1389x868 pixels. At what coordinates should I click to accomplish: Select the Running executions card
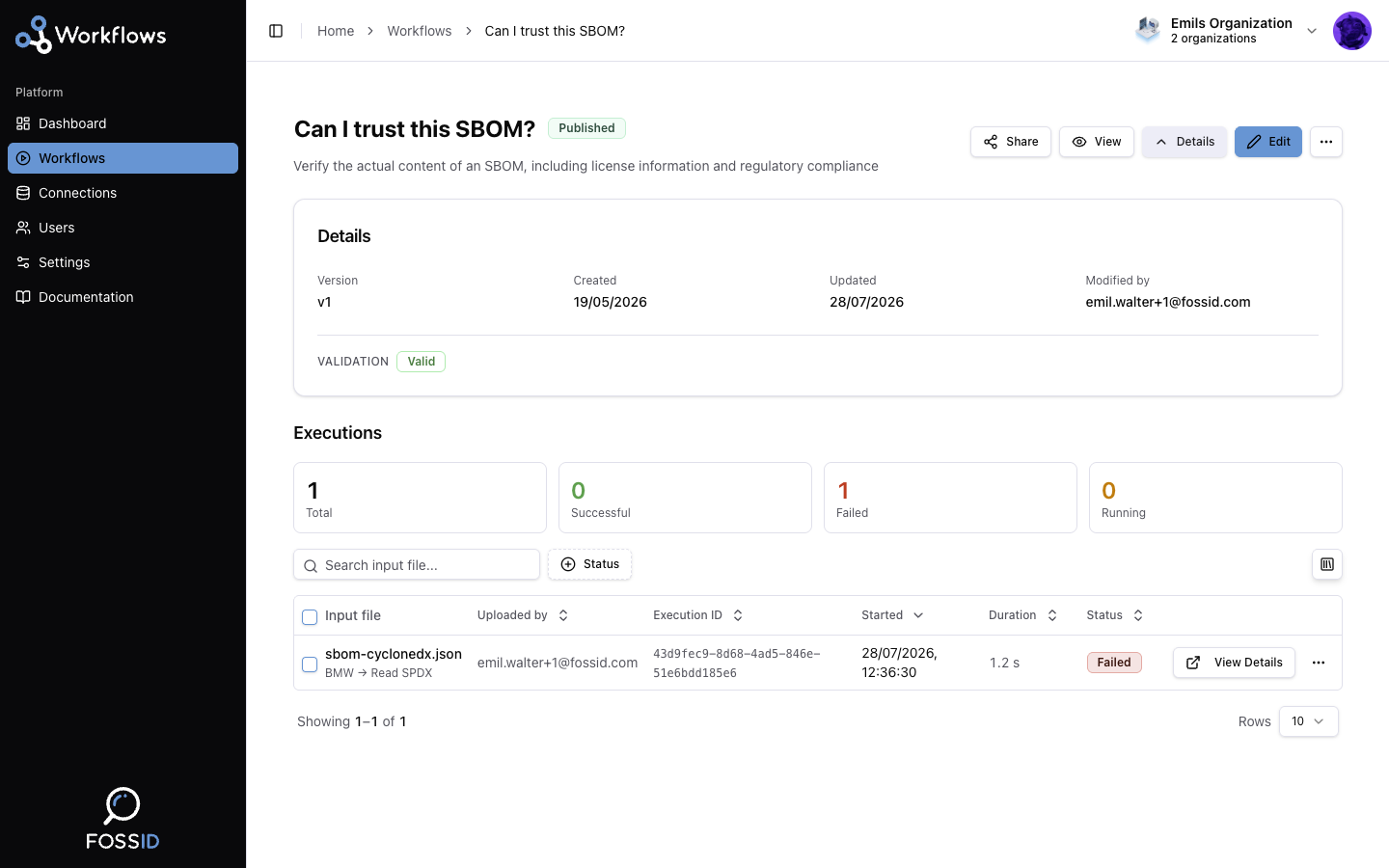pyautogui.click(x=1215, y=498)
